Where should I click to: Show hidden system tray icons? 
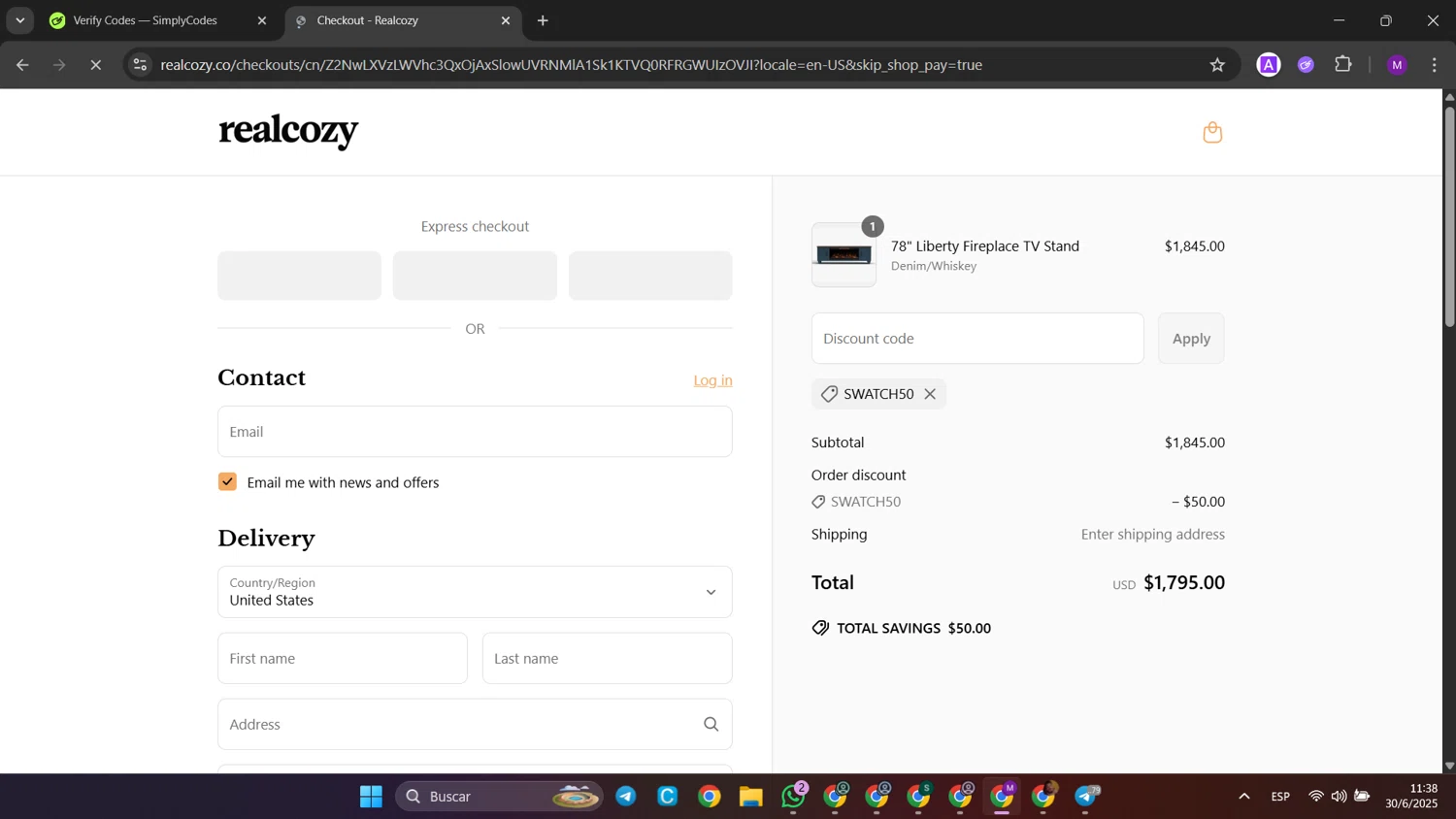click(1243, 797)
